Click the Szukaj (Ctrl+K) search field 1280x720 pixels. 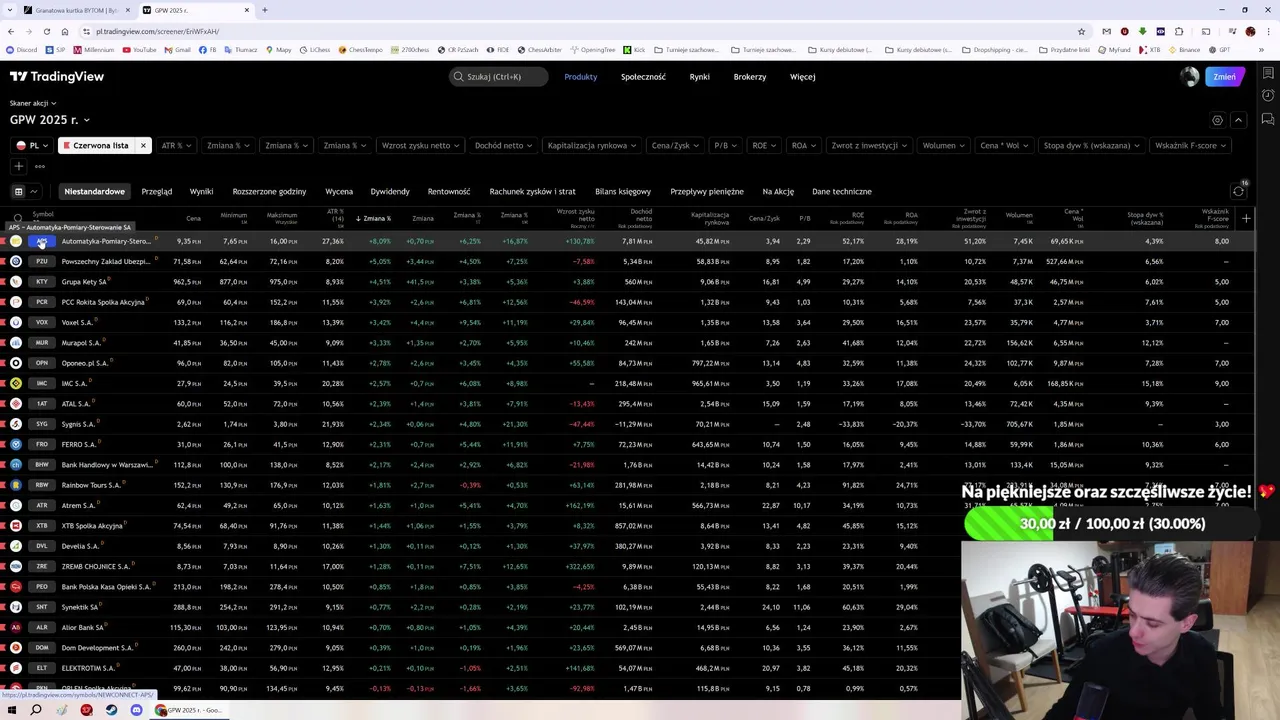click(x=499, y=76)
